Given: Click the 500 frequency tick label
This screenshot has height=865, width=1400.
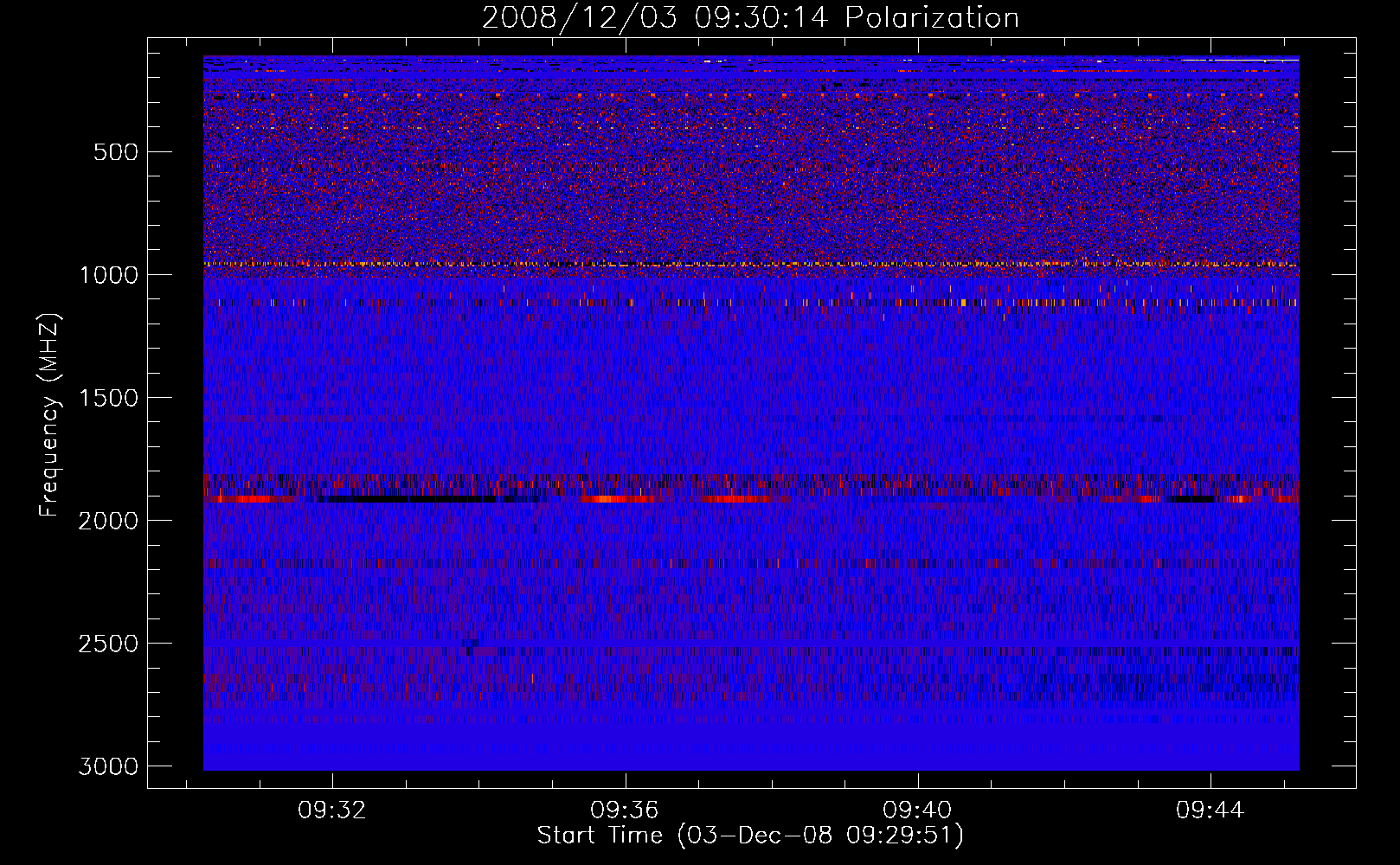Looking at the screenshot, I should point(116,152).
